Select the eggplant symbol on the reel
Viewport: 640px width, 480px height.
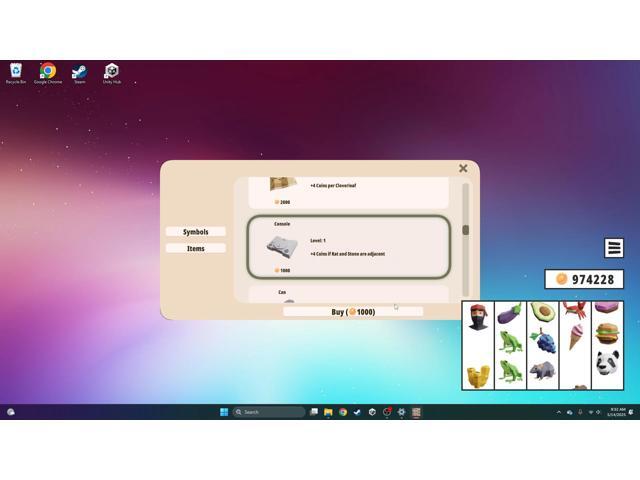[x=510, y=314]
